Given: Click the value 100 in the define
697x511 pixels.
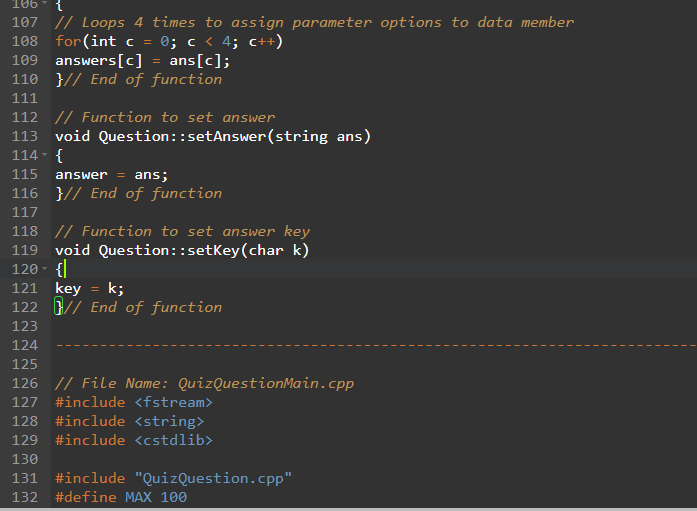Looking at the screenshot, I should coord(173,497).
